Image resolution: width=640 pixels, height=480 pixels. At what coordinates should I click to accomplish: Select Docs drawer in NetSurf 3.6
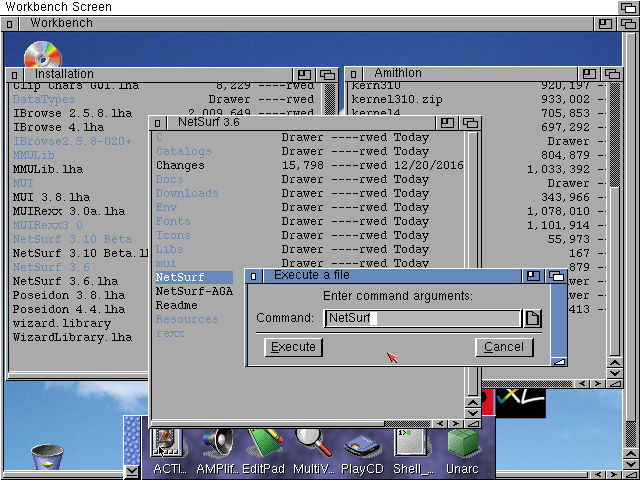pyautogui.click(x=169, y=179)
